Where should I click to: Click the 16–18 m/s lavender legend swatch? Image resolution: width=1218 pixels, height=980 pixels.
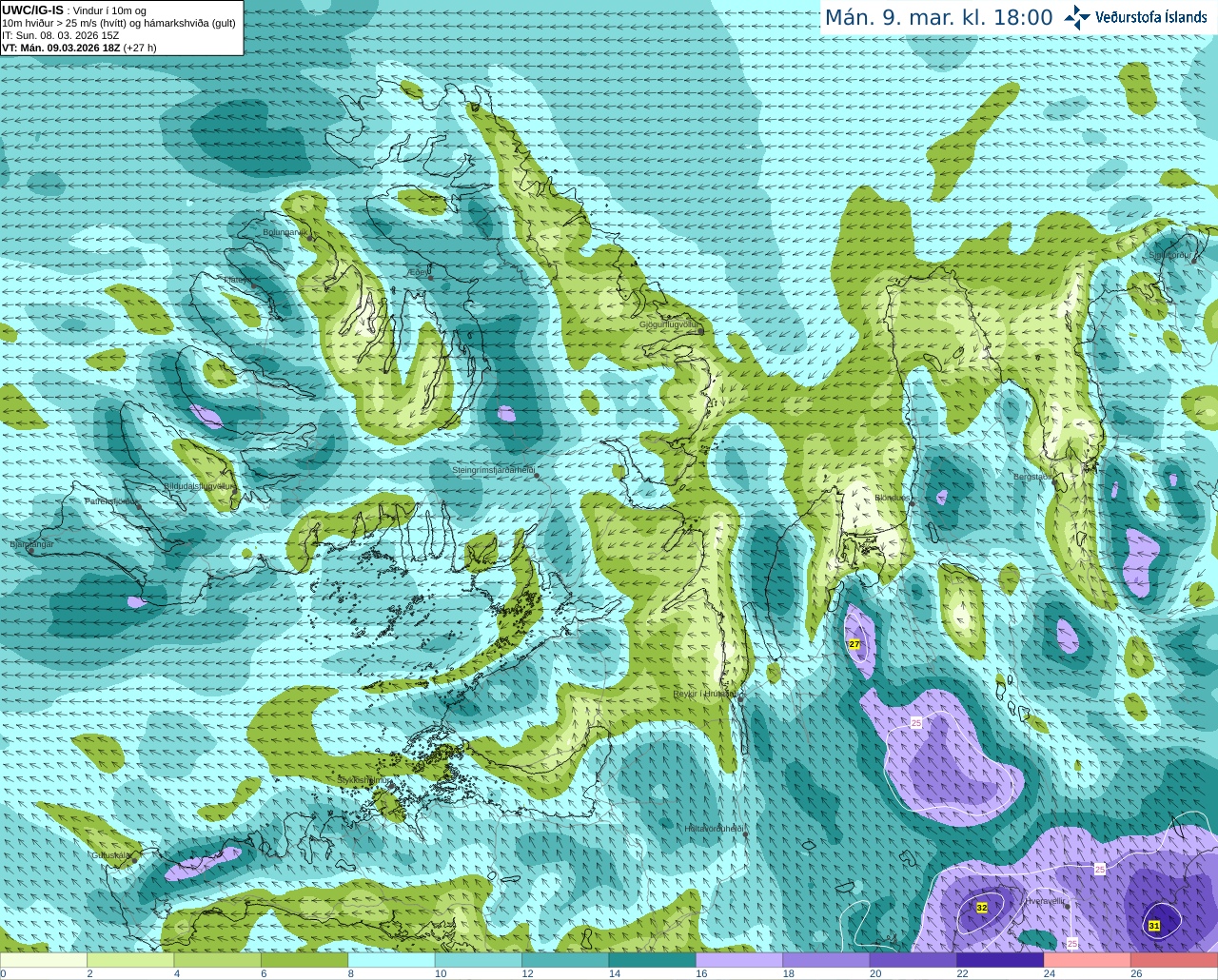[x=740, y=960]
